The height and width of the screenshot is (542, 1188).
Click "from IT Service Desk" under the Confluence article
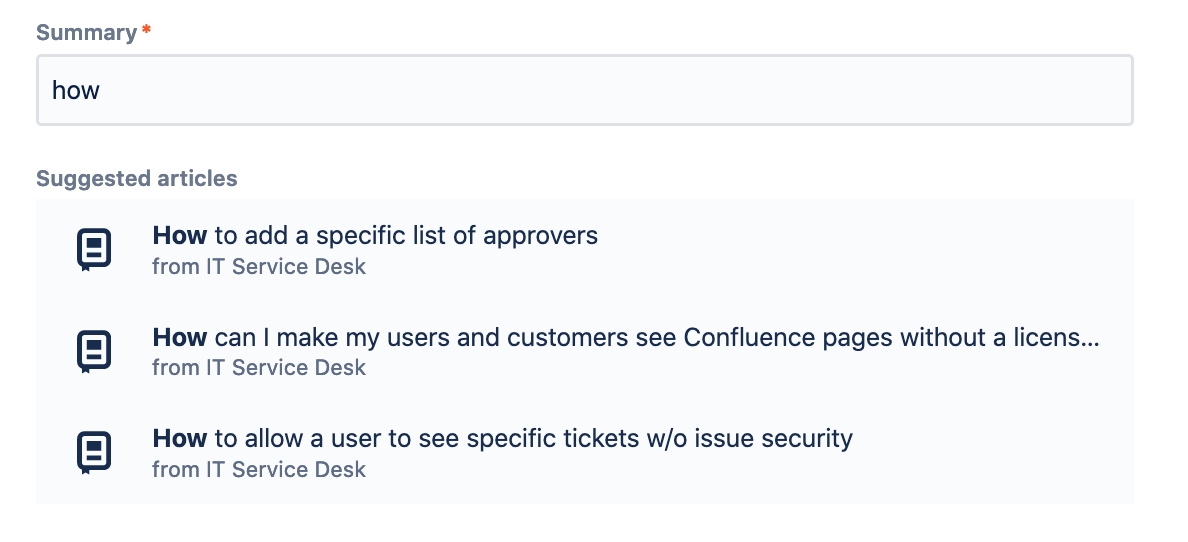(259, 368)
